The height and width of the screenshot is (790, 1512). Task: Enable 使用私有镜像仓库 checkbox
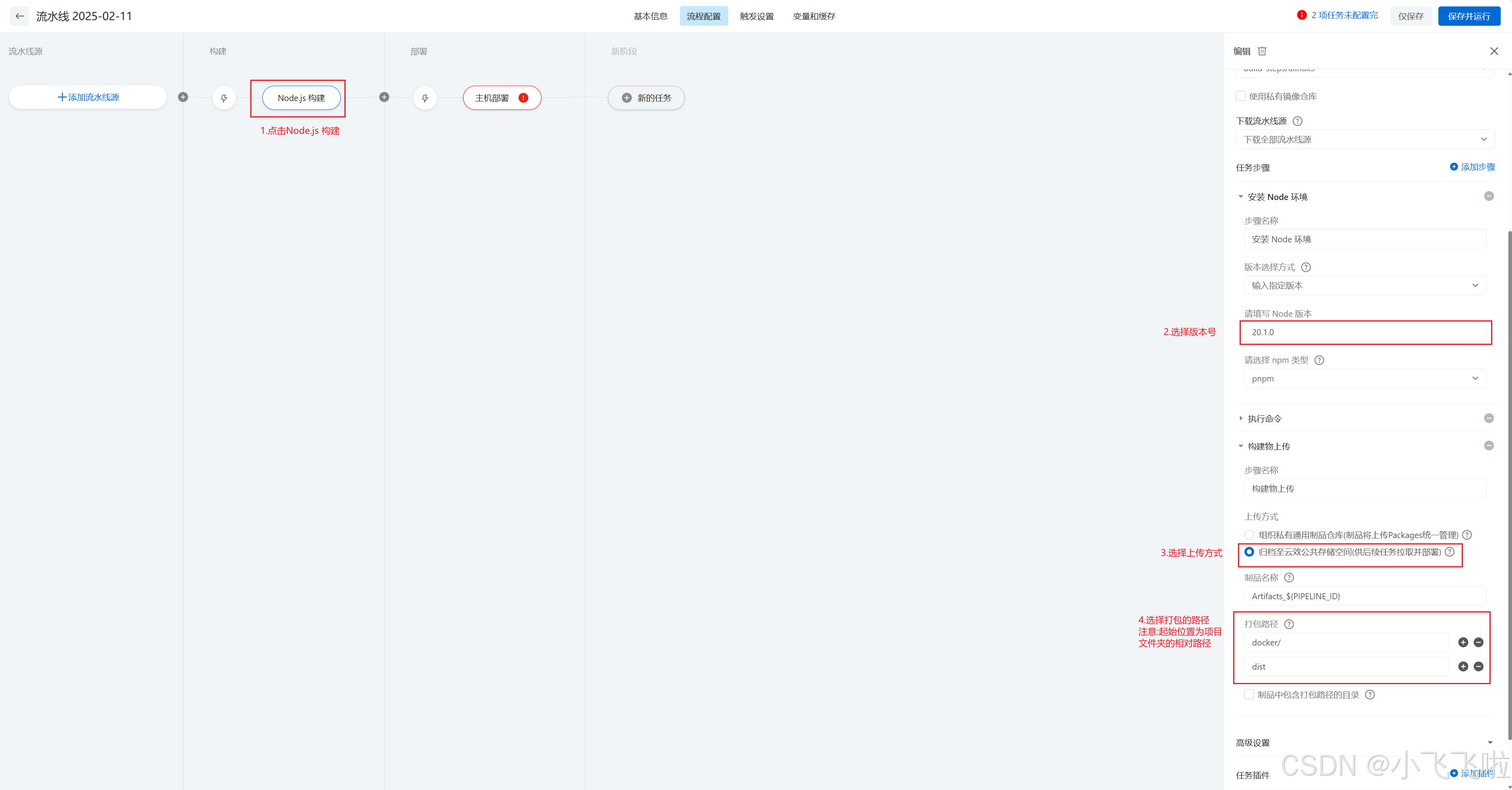[1241, 96]
